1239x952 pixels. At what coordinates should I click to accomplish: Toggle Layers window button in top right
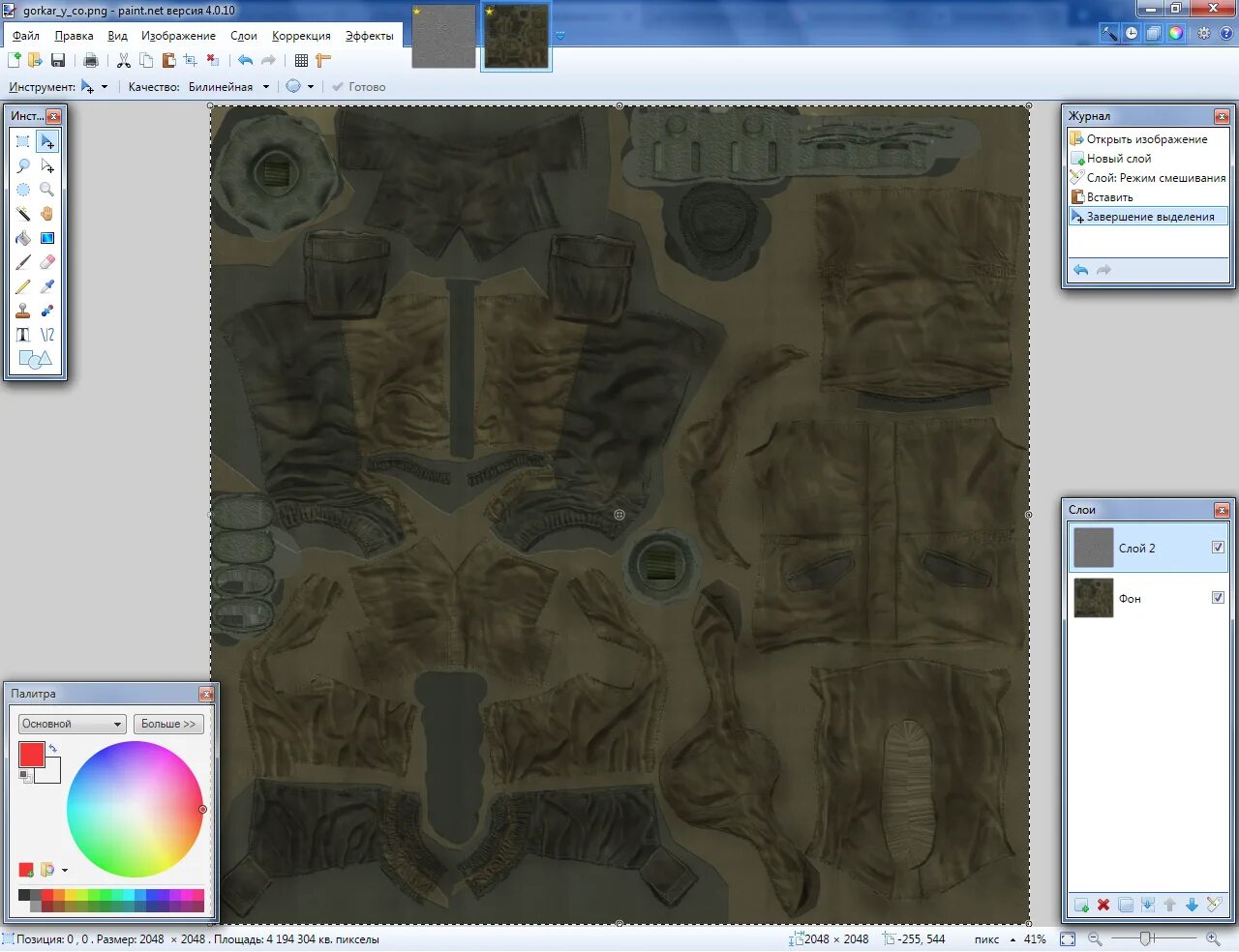tap(1154, 33)
